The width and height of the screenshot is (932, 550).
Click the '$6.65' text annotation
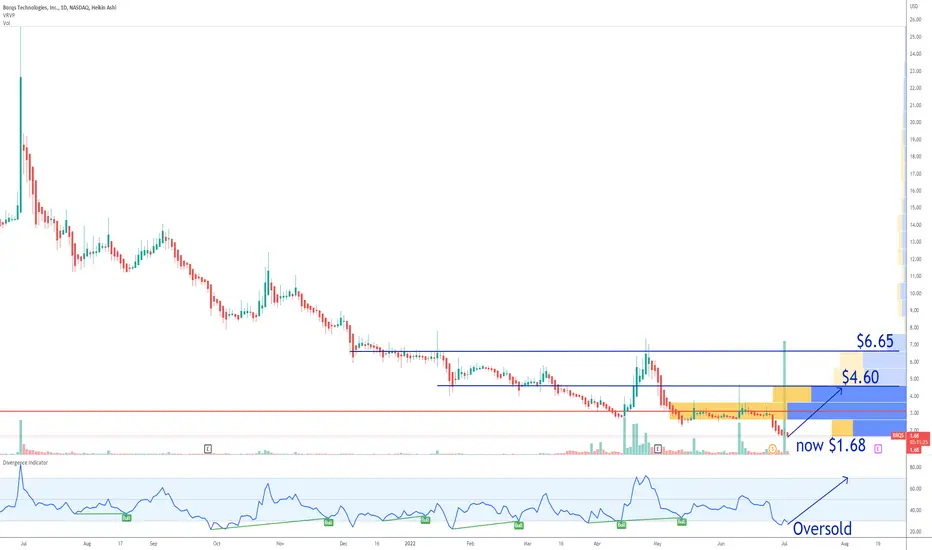[x=875, y=341]
